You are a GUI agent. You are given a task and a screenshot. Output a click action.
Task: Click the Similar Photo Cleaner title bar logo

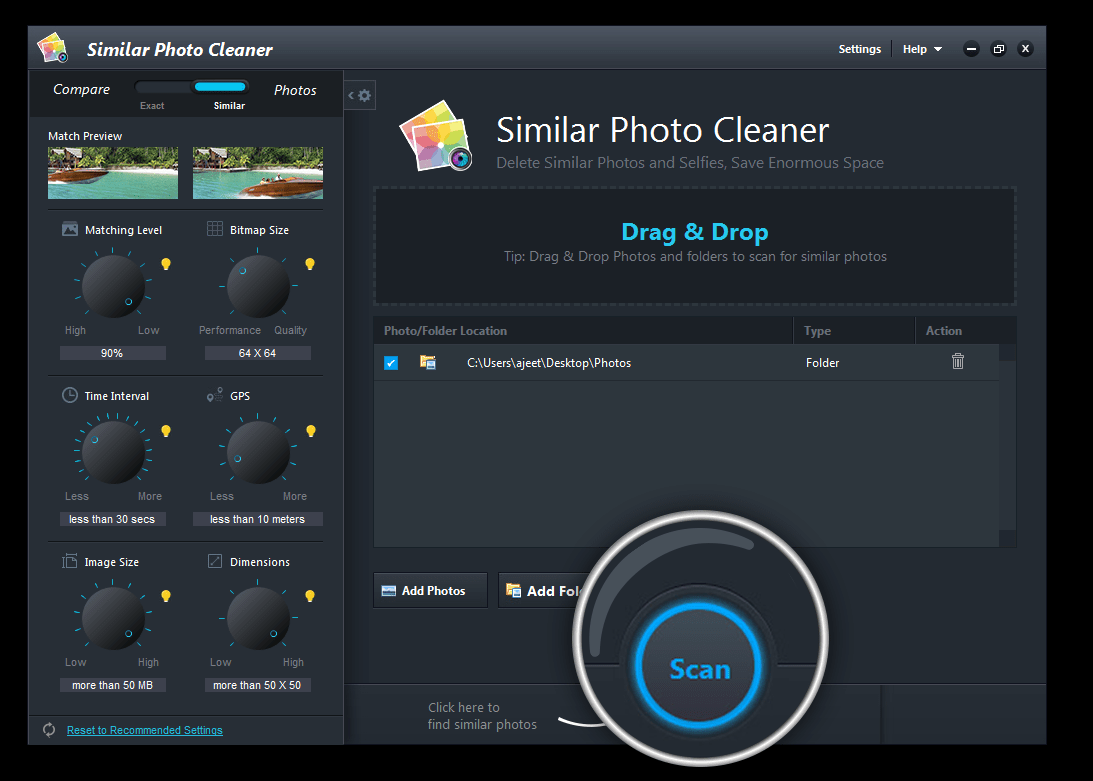52,48
